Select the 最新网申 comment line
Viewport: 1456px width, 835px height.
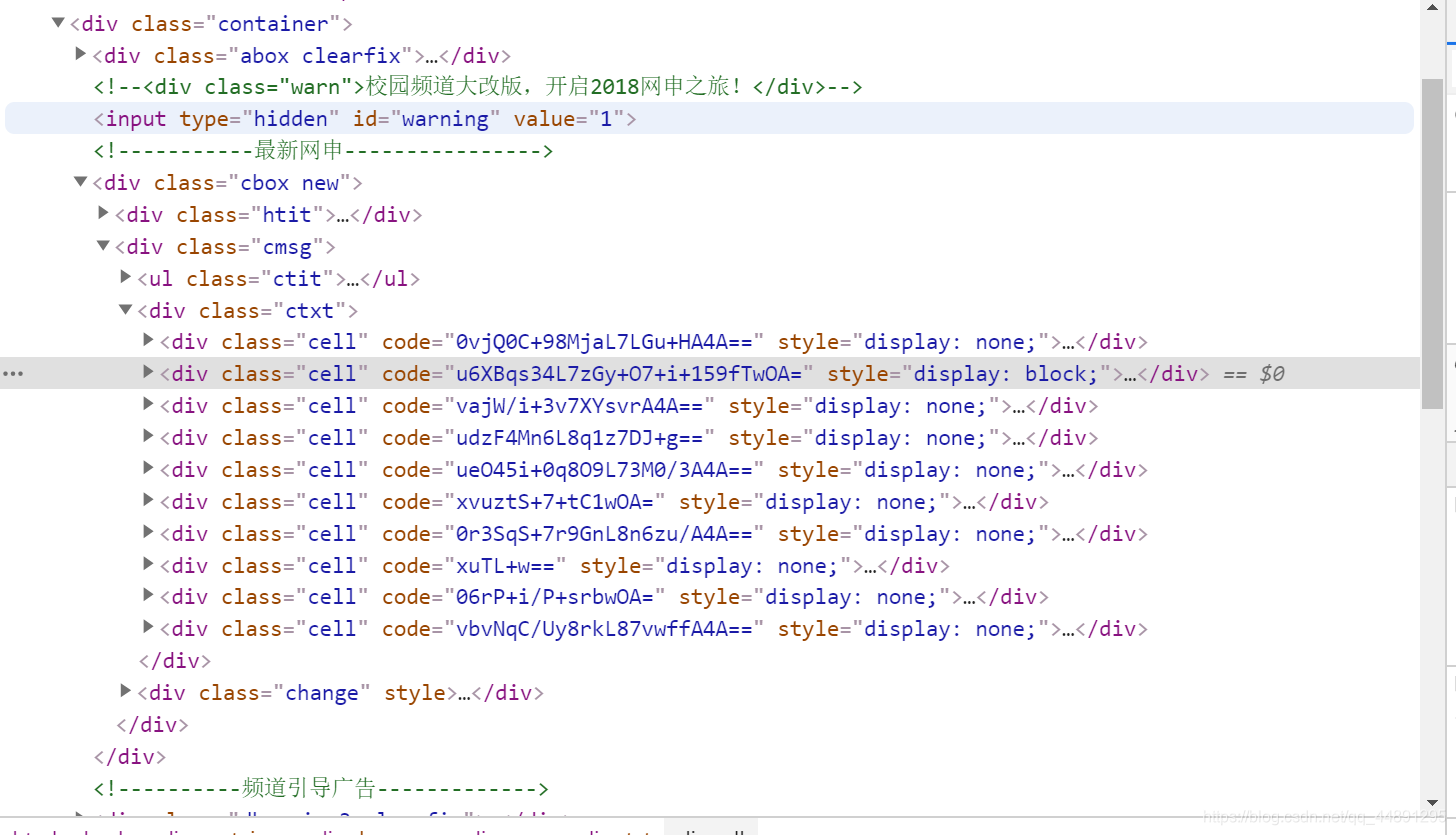point(323,151)
